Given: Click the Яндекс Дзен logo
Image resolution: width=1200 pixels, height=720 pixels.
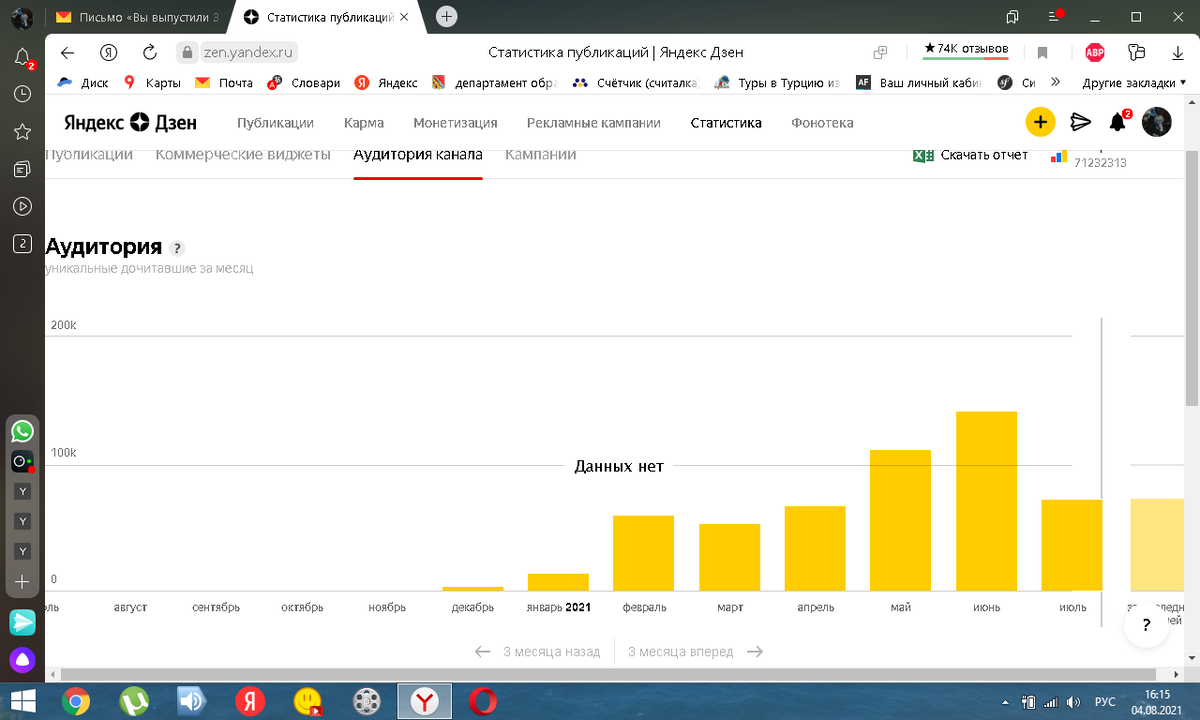Looking at the screenshot, I should pos(130,123).
